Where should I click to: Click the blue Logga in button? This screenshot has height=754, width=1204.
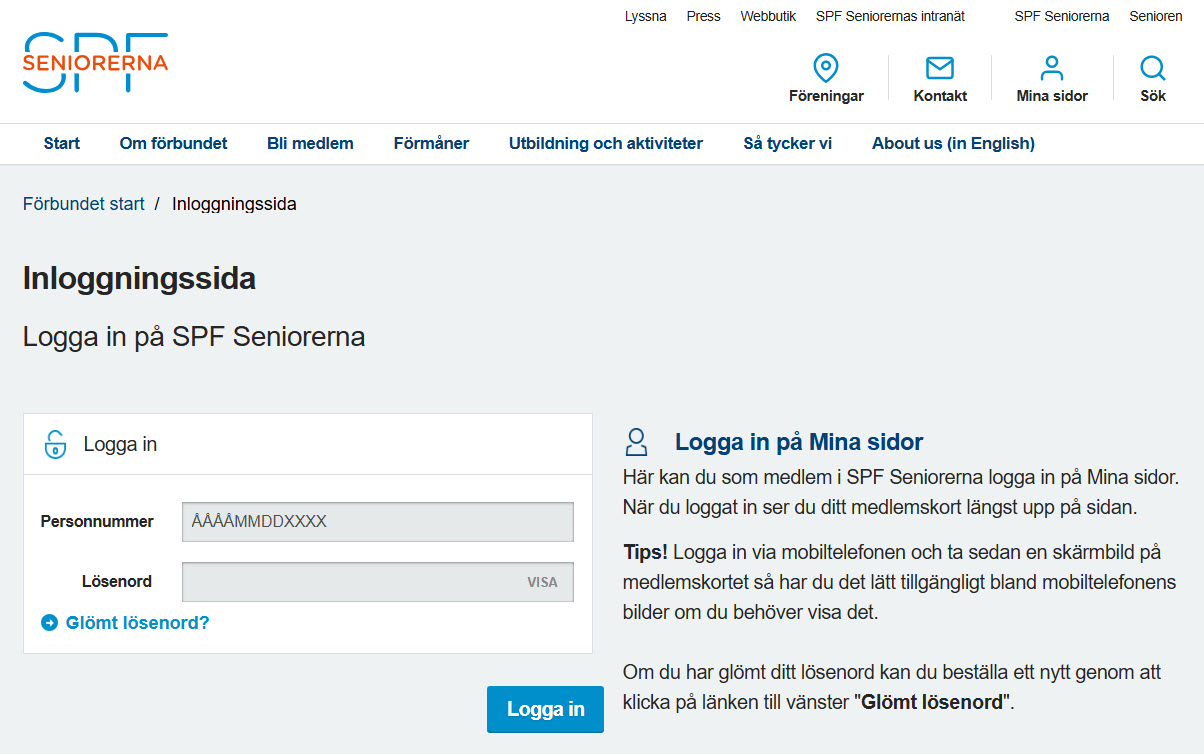coord(545,709)
